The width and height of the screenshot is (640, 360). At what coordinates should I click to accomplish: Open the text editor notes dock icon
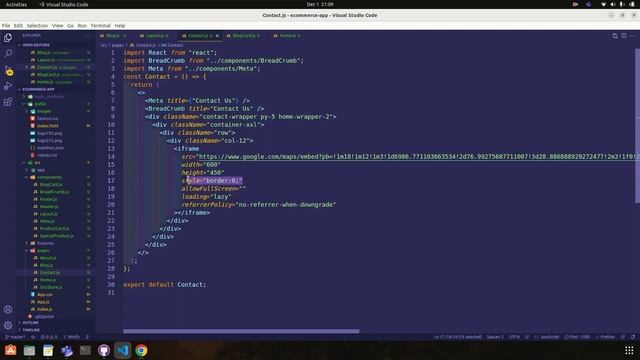click(x=48, y=350)
